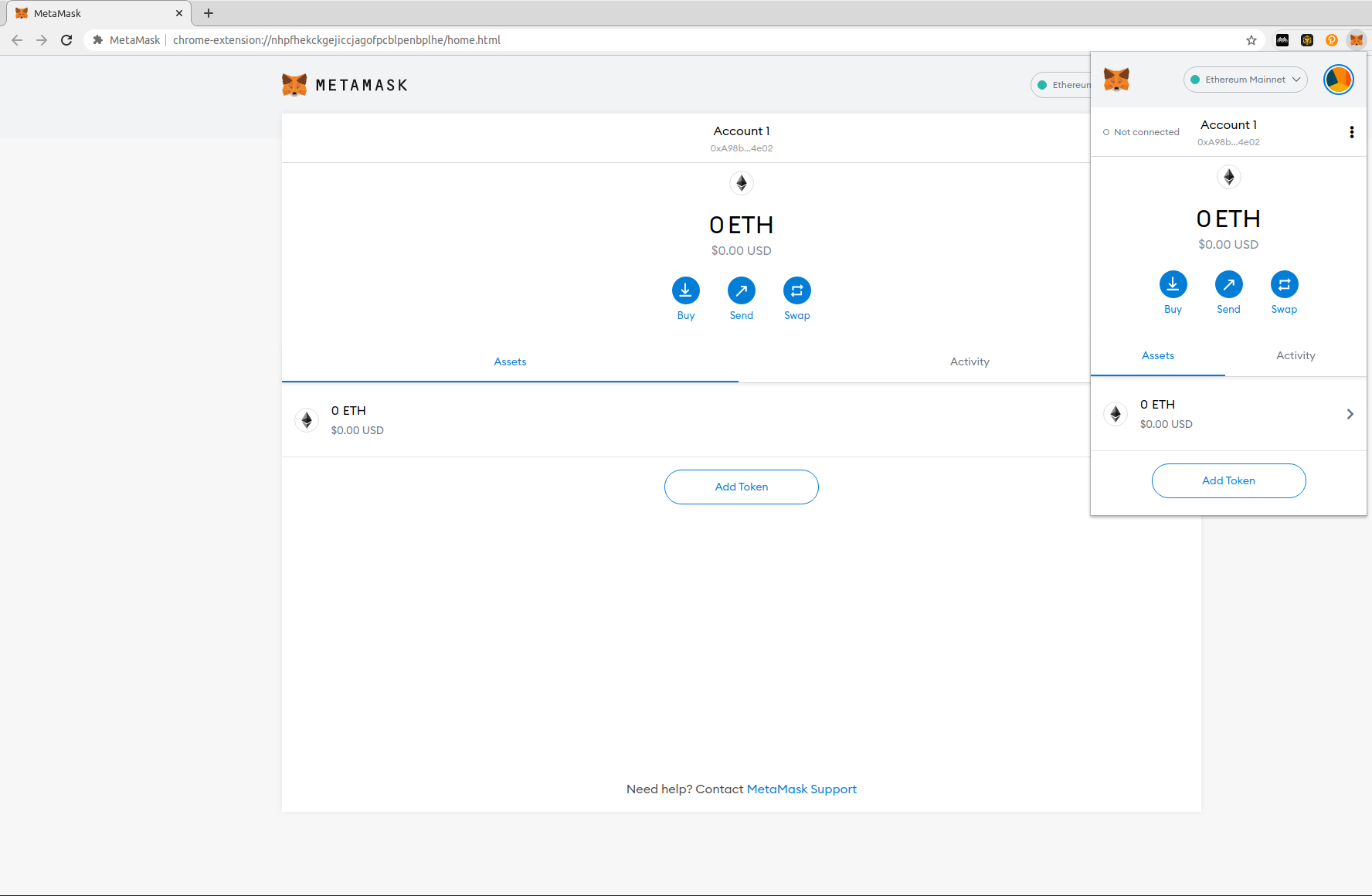
Task: Click the black extension icon left of cube
Action: tap(1282, 40)
